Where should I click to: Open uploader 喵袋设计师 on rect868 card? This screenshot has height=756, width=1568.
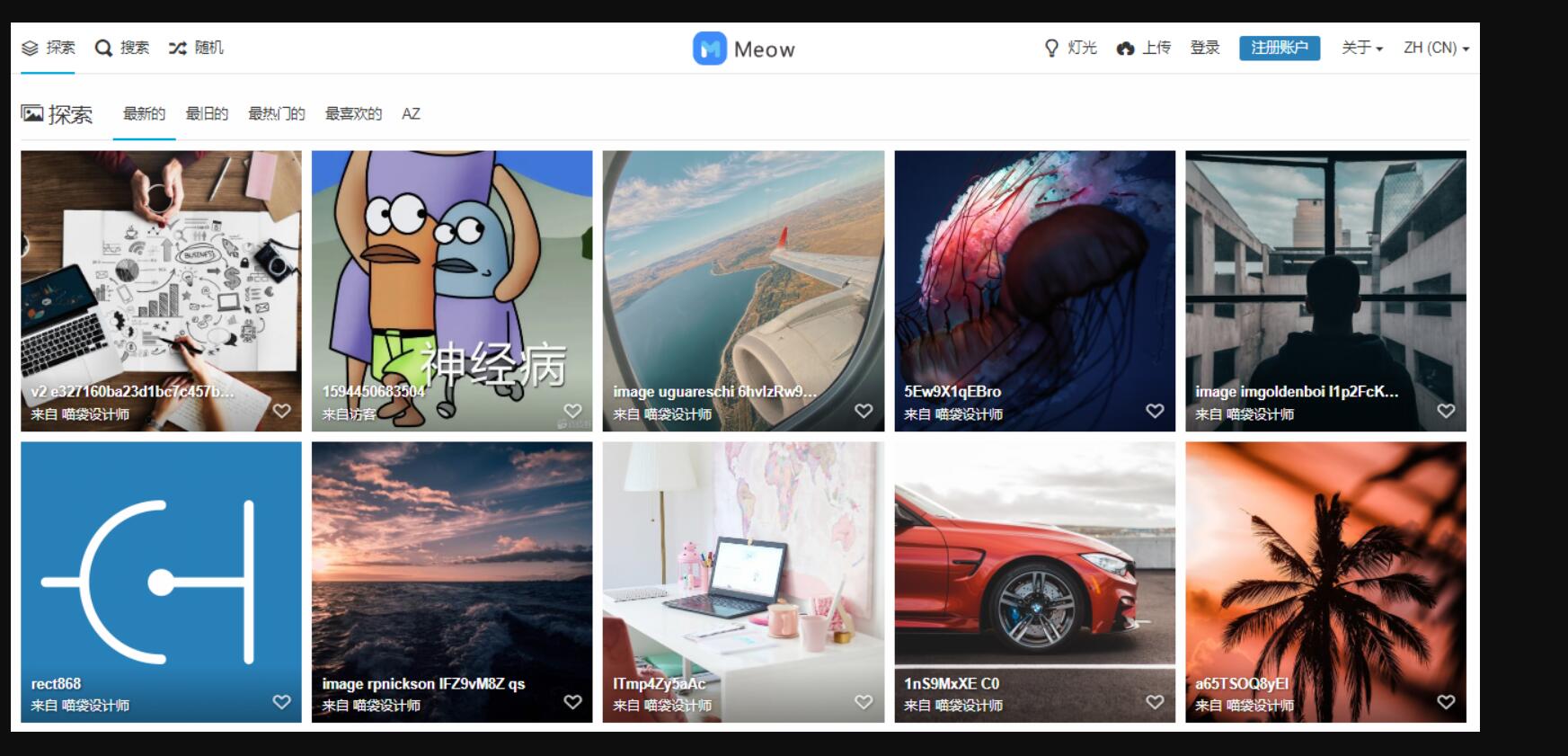95,706
